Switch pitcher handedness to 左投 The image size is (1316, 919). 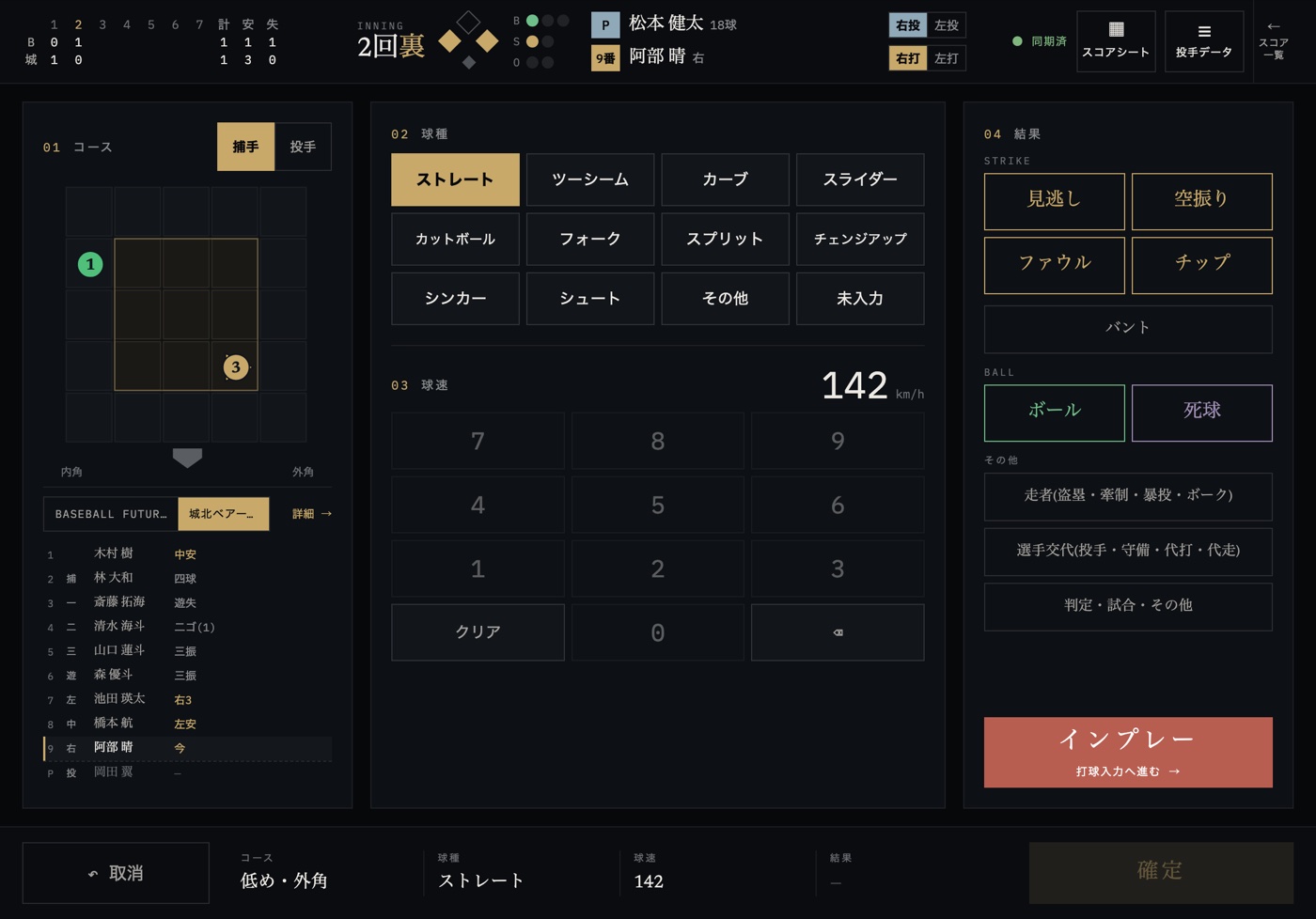point(947,25)
